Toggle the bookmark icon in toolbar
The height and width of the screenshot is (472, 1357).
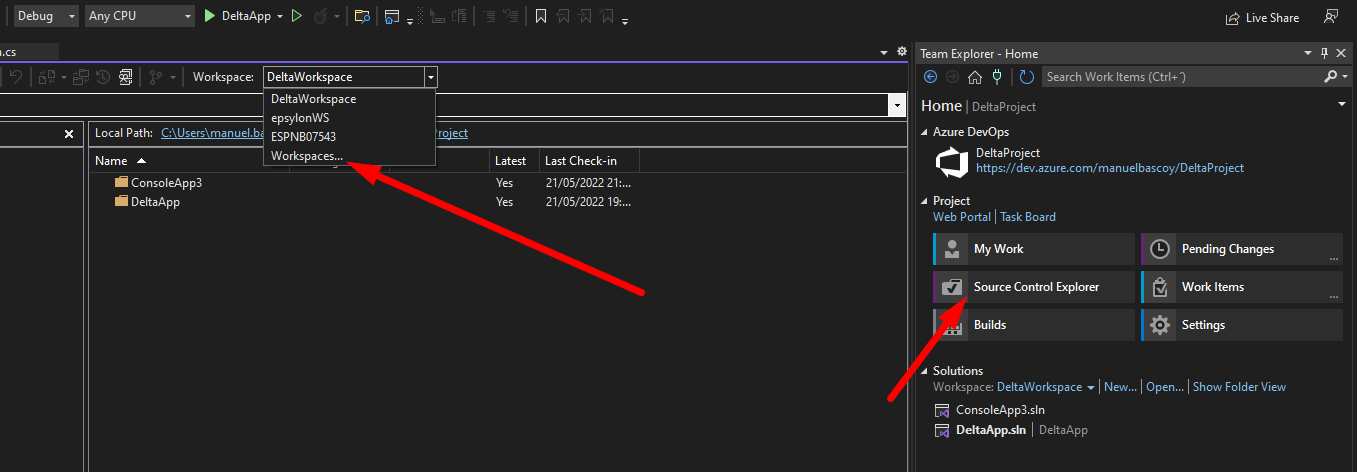(x=541, y=17)
